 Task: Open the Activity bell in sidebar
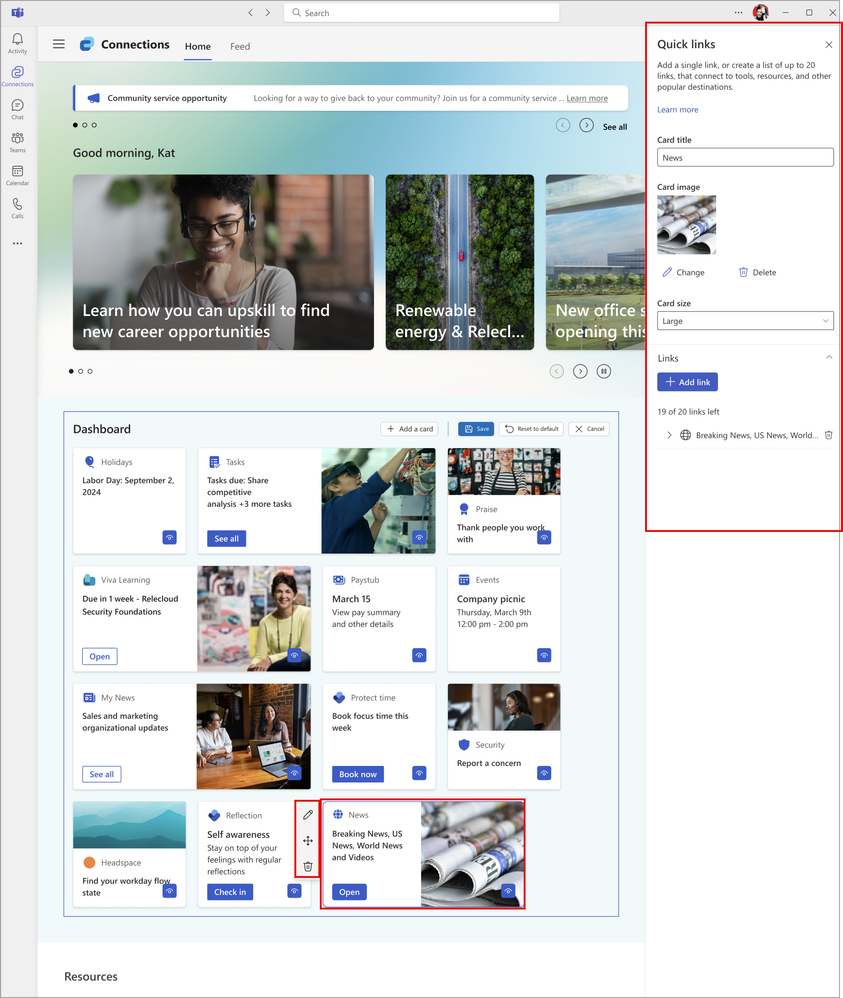point(17,43)
